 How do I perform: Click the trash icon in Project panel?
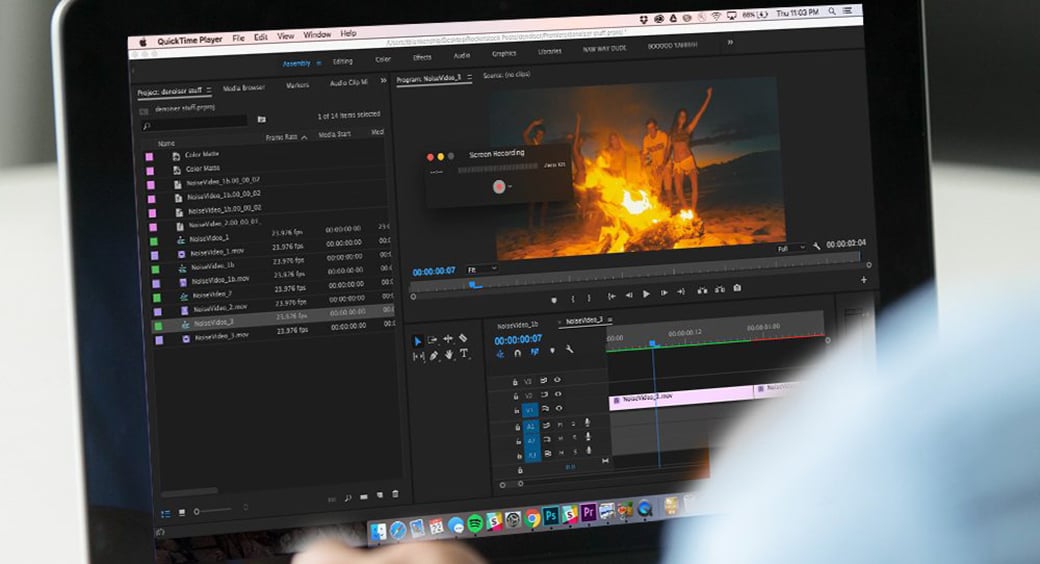tap(395, 494)
